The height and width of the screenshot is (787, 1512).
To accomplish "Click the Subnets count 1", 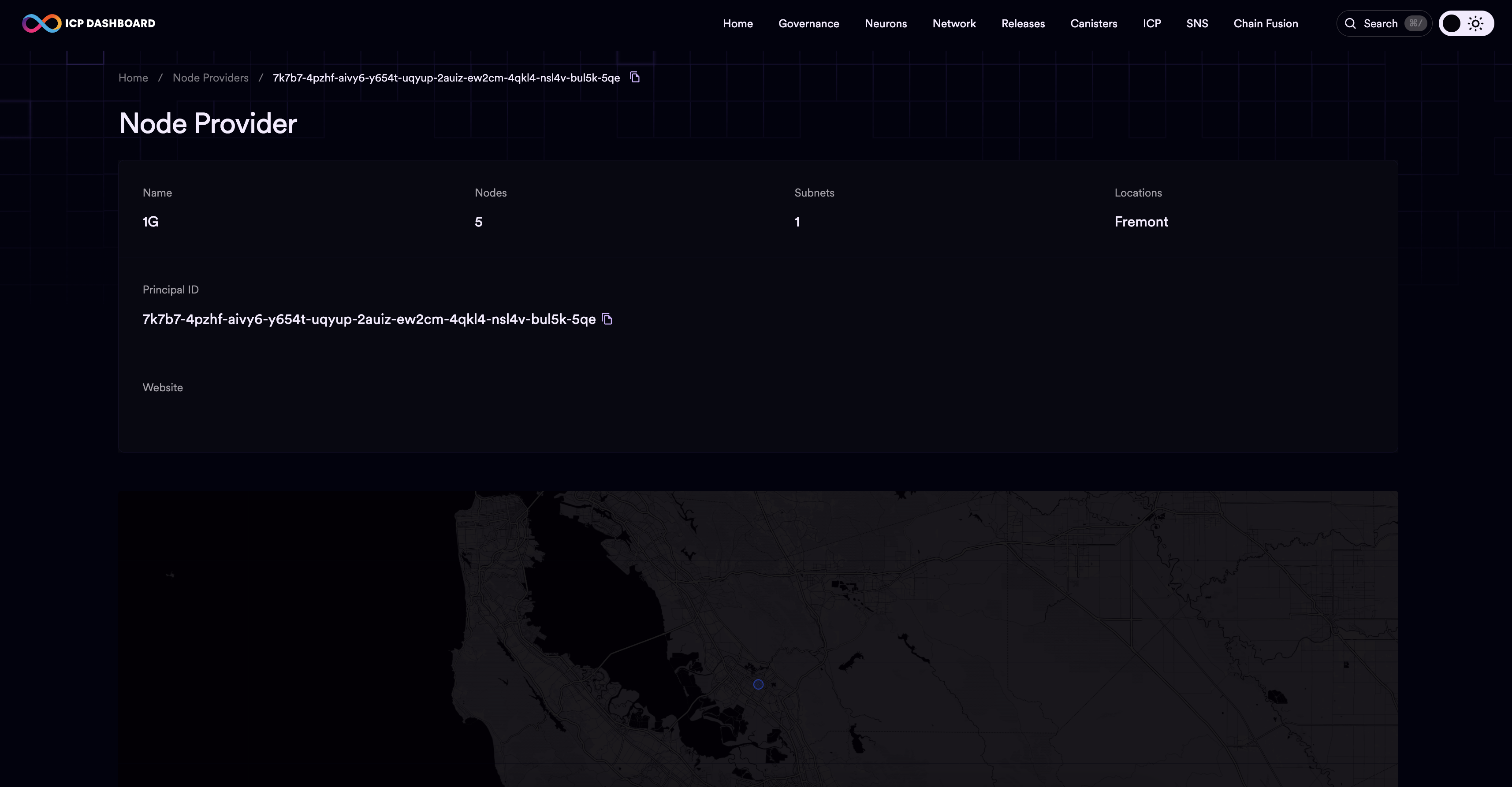I will coord(797,222).
